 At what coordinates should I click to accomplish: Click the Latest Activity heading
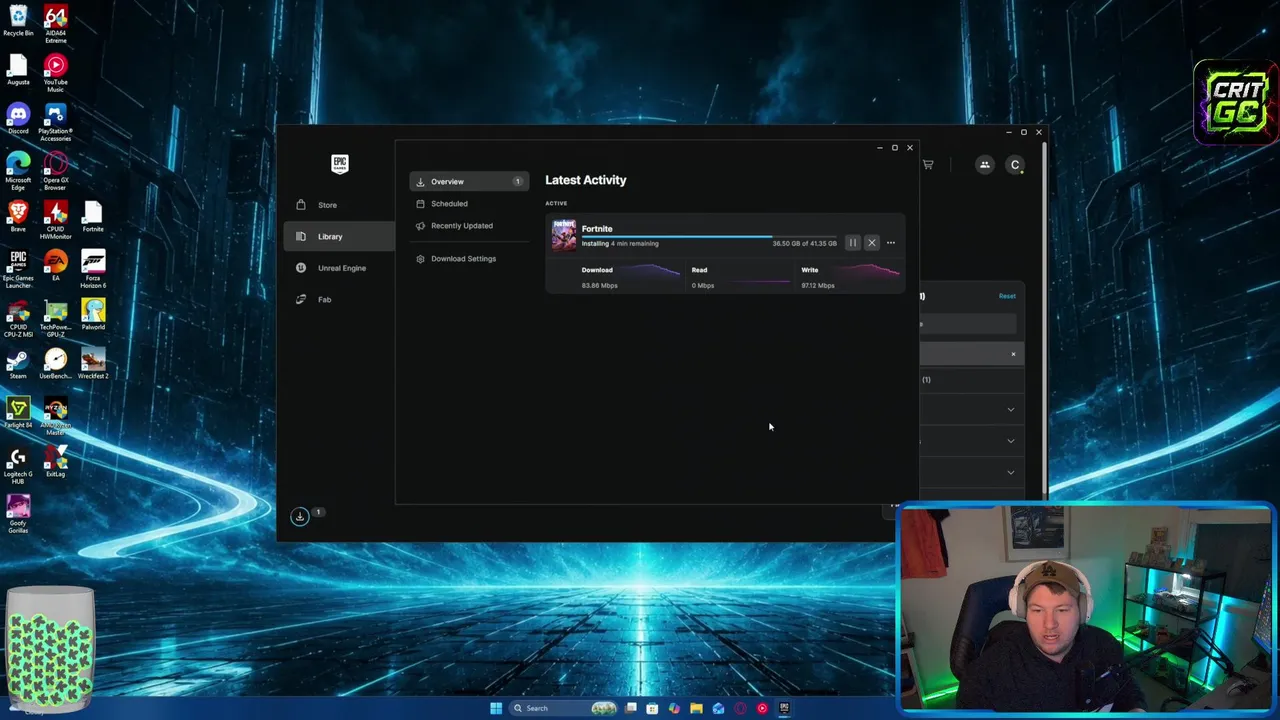click(x=586, y=180)
